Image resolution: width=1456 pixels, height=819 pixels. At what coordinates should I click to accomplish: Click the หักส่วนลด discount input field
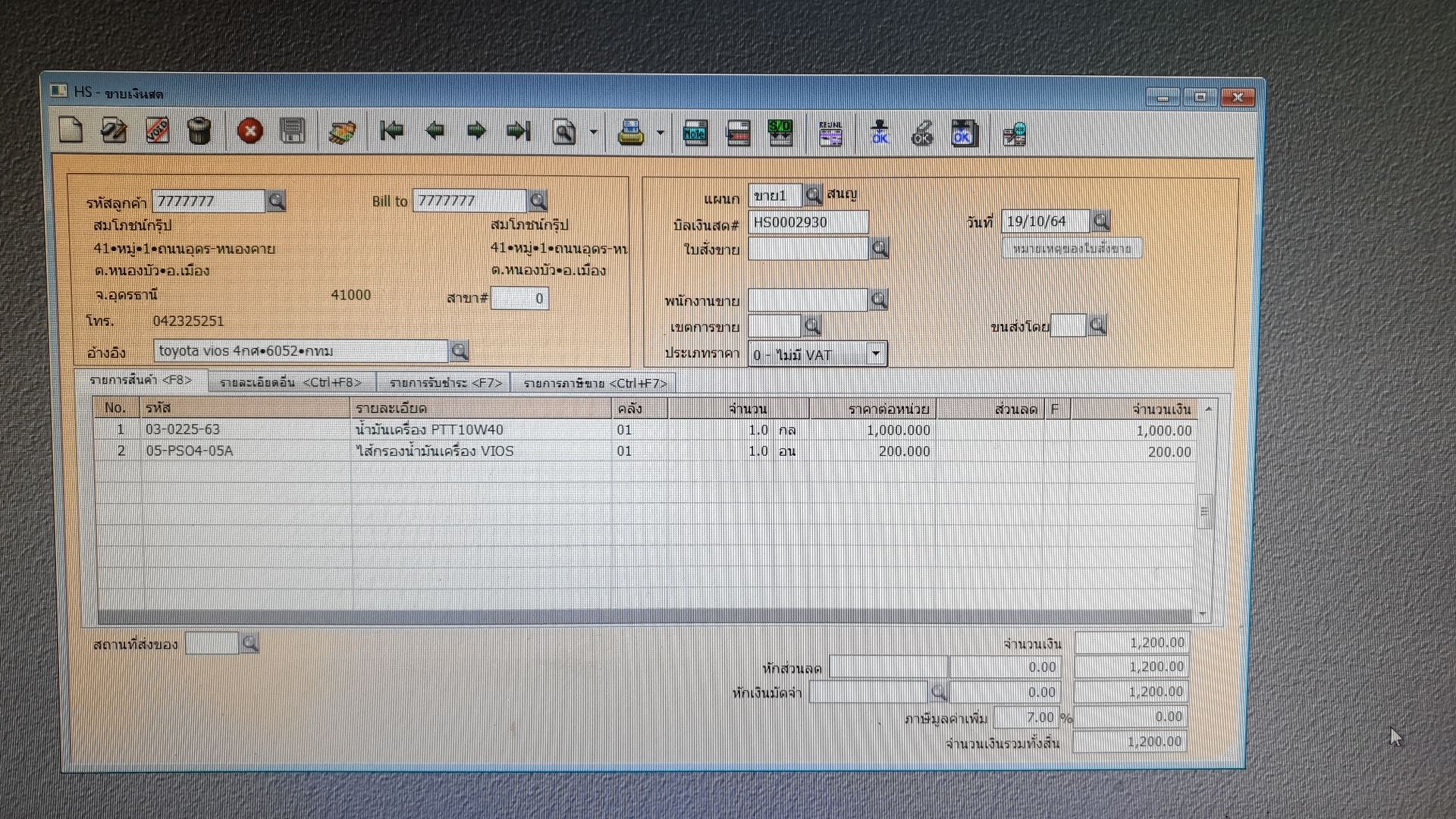pyautogui.click(x=887, y=667)
